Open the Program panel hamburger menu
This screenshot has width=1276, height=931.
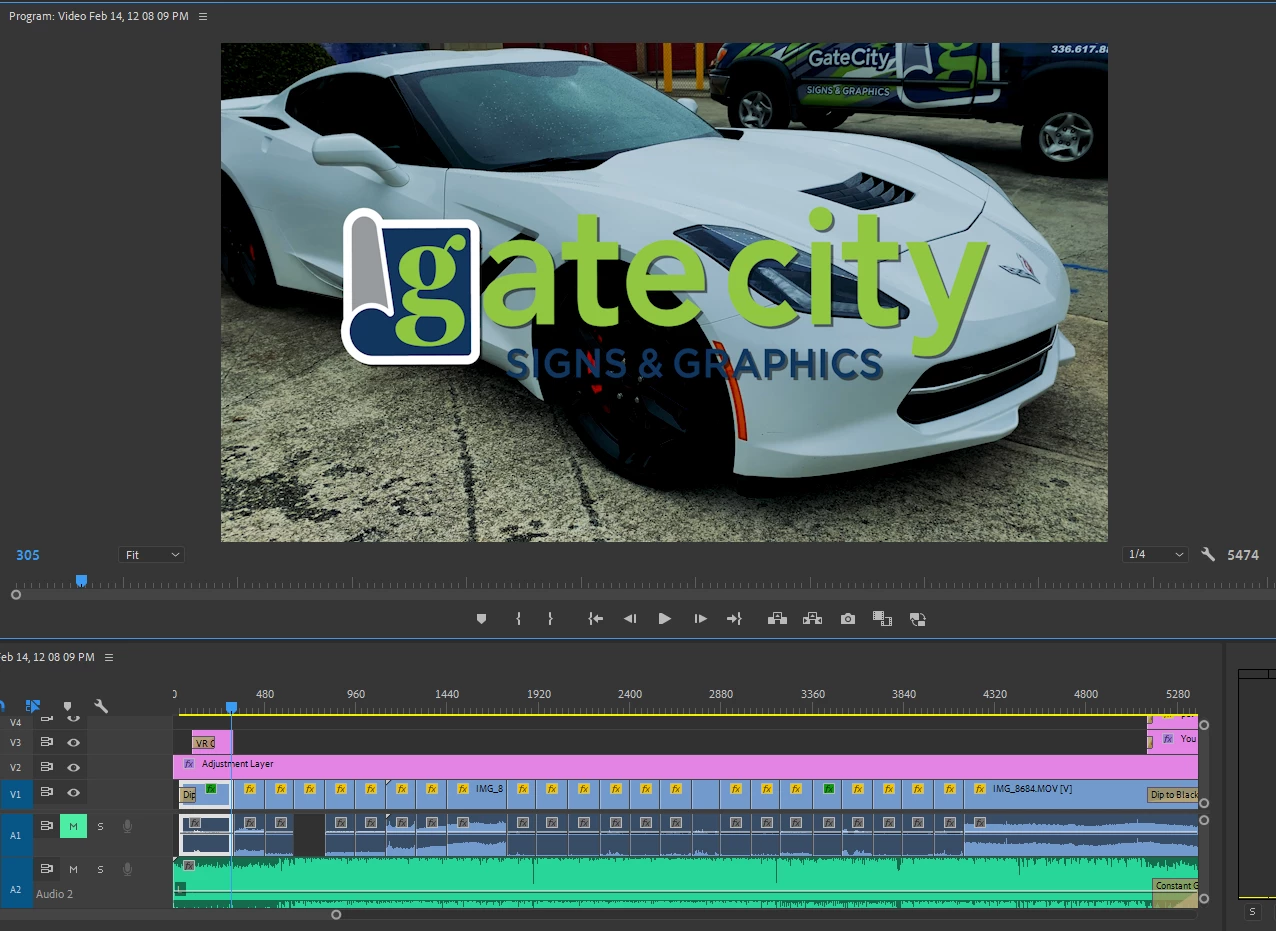203,17
